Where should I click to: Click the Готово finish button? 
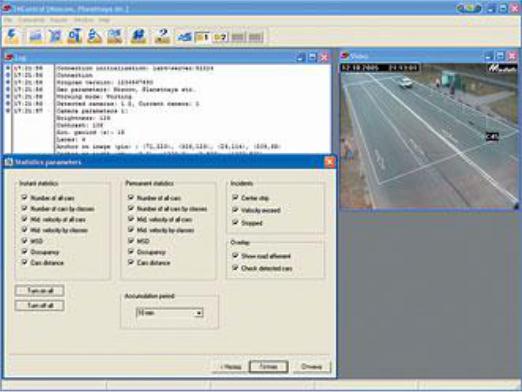click(268, 367)
